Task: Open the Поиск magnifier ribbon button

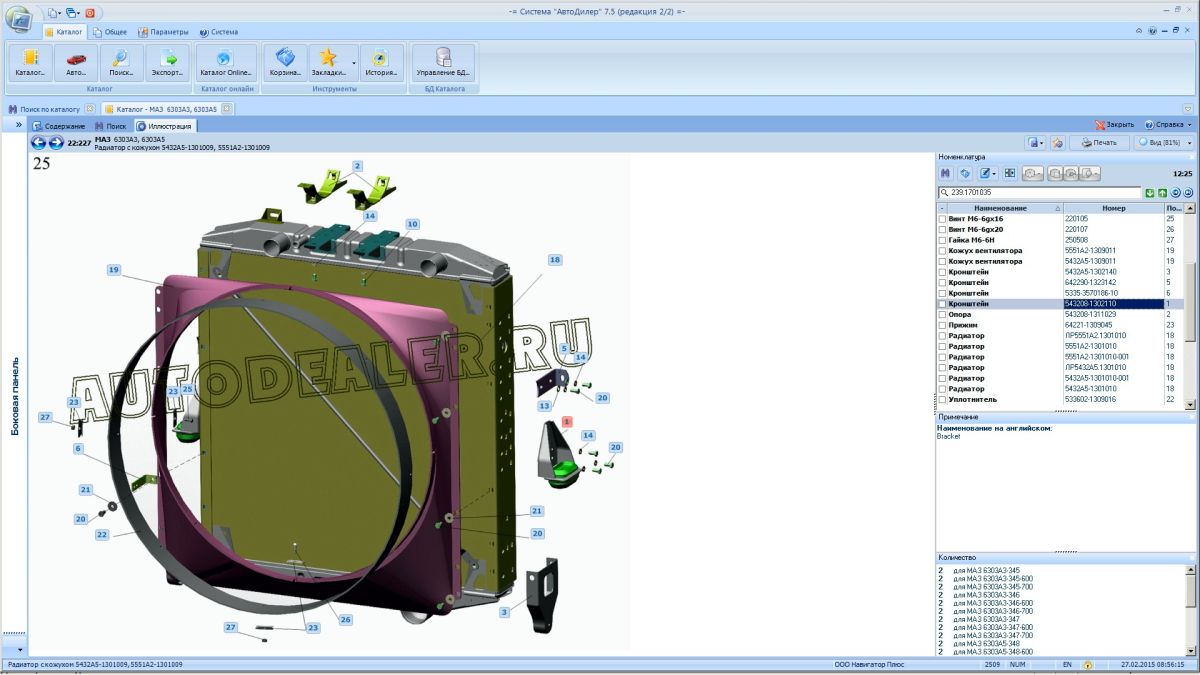Action: [121, 62]
